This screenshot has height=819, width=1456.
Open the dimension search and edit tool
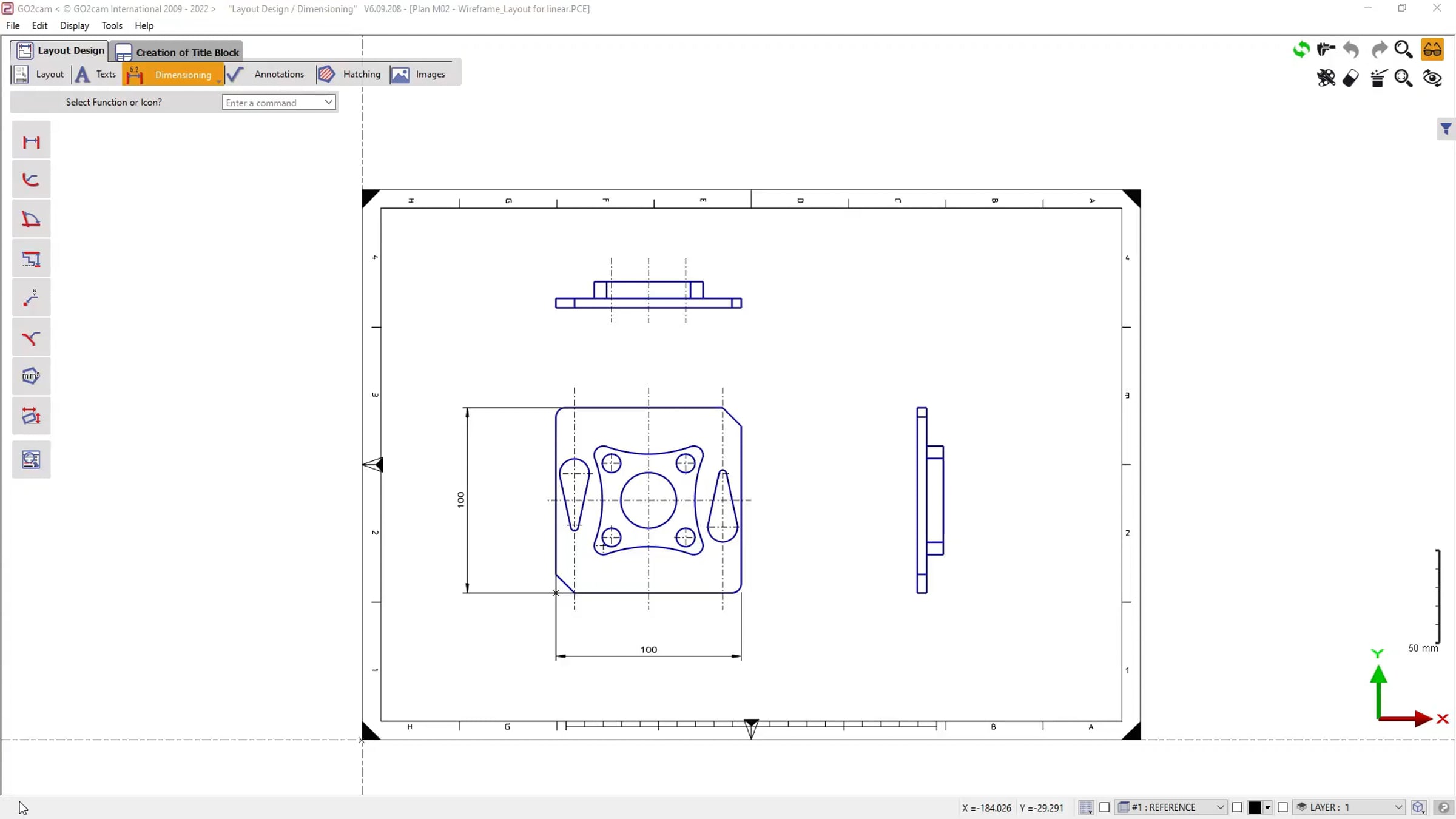tap(31, 459)
